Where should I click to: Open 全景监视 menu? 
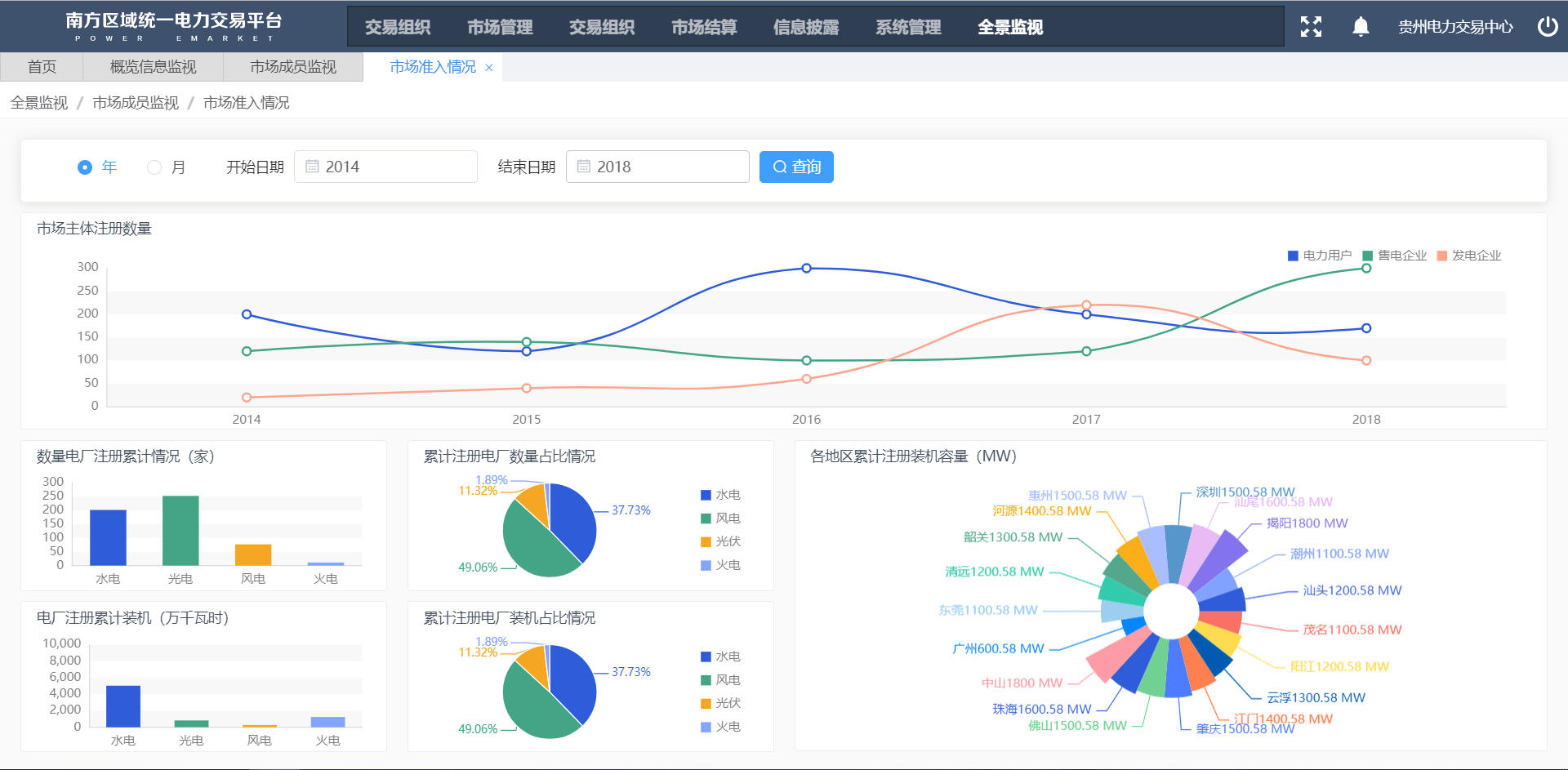(1010, 27)
